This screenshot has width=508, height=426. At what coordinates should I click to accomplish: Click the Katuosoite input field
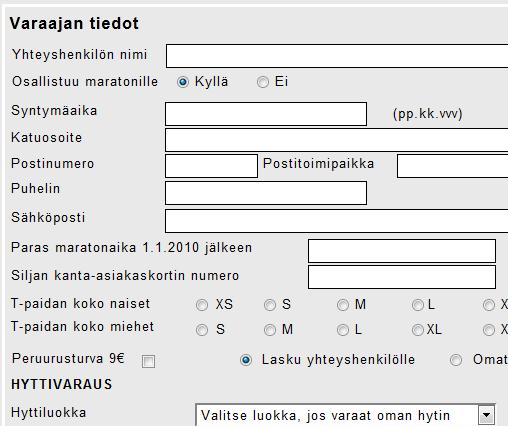337,140
